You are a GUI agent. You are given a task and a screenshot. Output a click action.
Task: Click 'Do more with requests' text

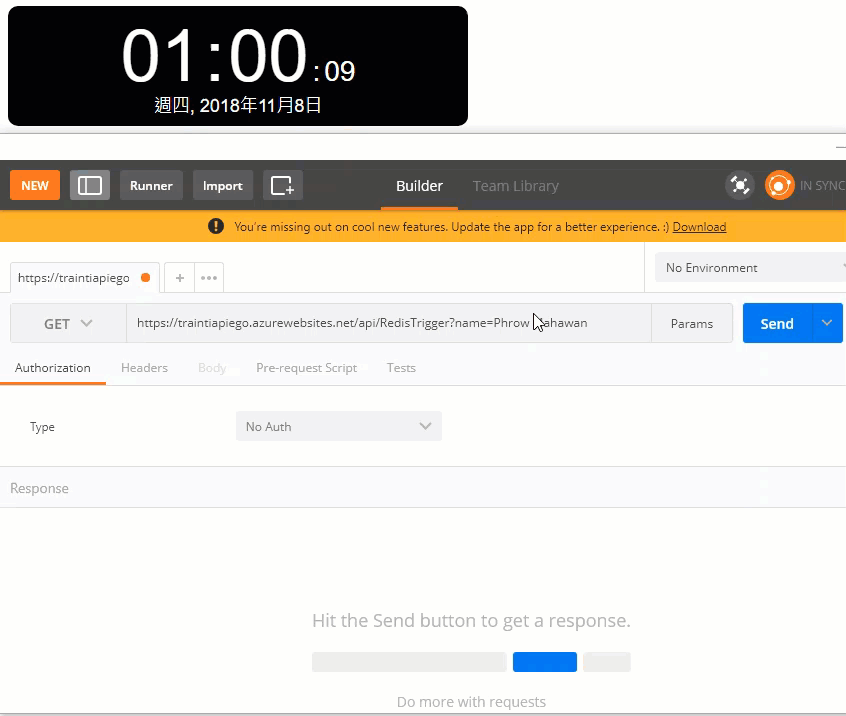pos(471,702)
